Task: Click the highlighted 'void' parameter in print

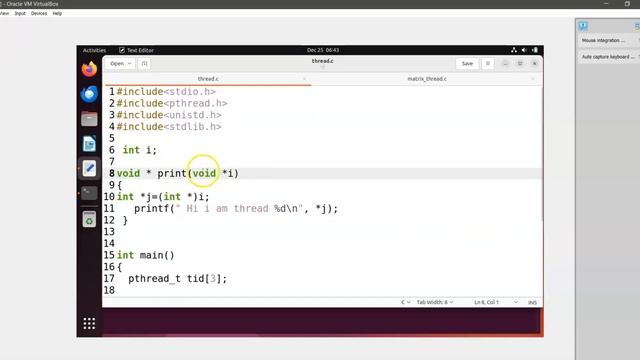Action: pyautogui.click(x=204, y=173)
